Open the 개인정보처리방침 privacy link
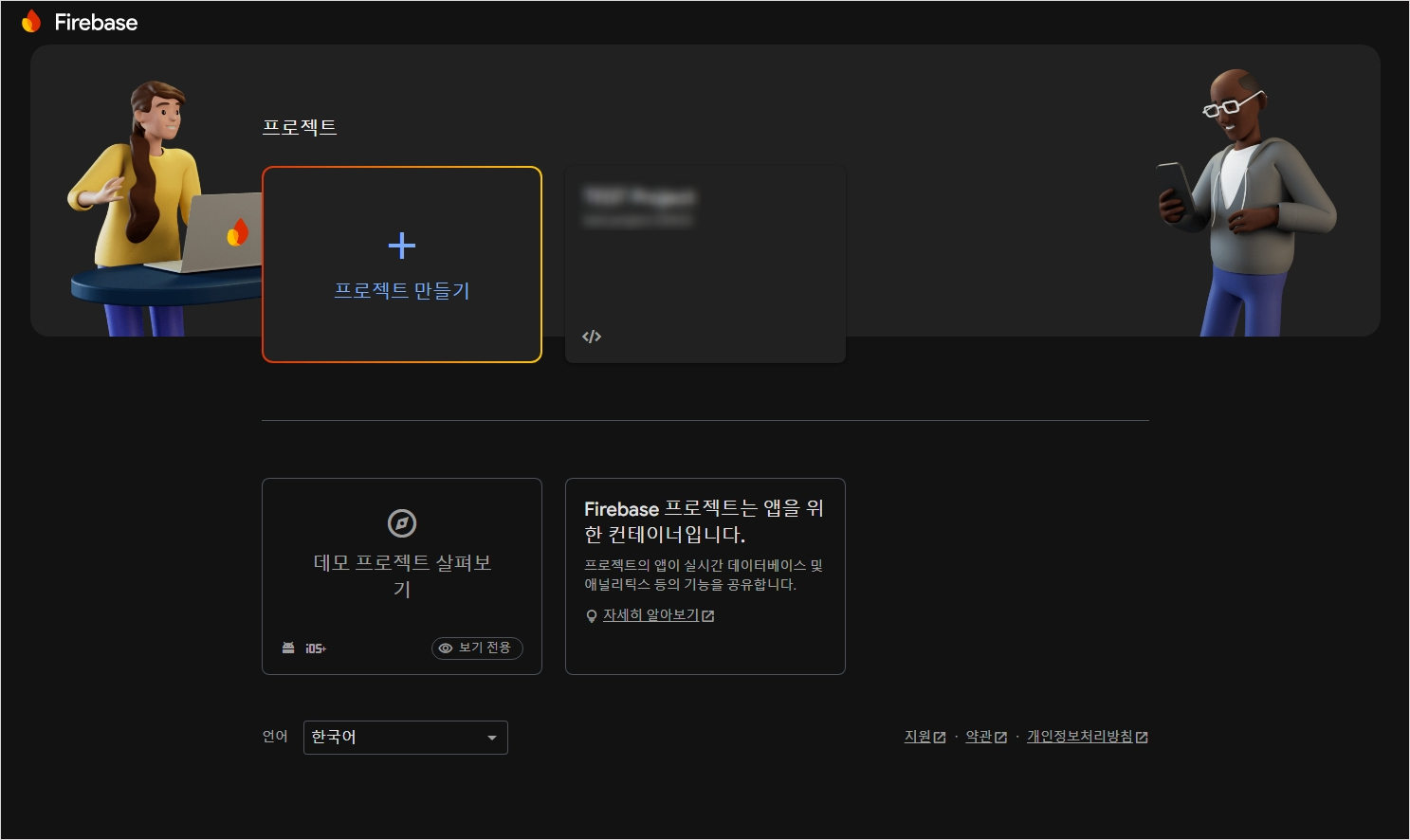 1080,737
